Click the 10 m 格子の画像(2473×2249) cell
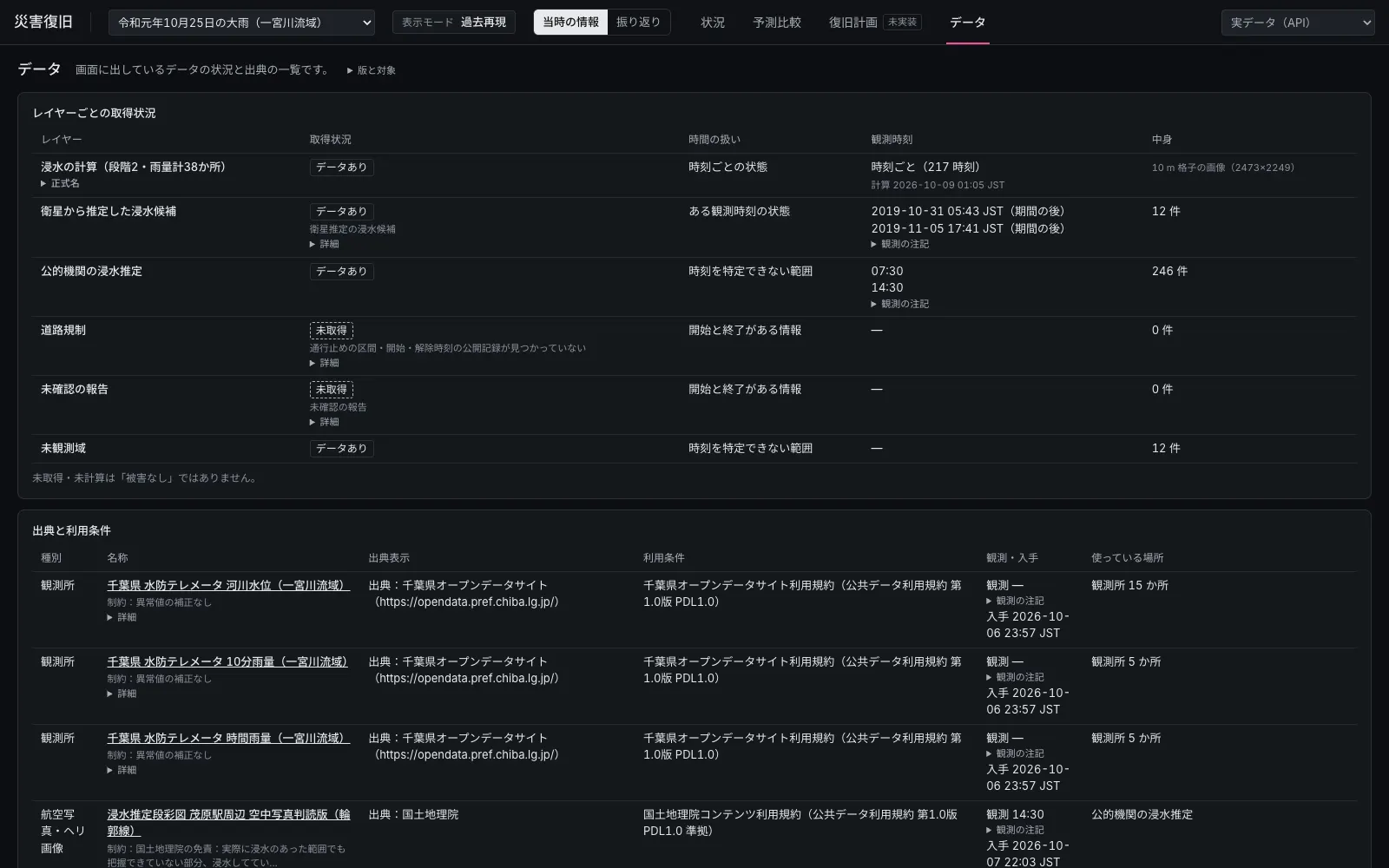The width and height of the screenshot is (1389, 868). point(1223,168)
